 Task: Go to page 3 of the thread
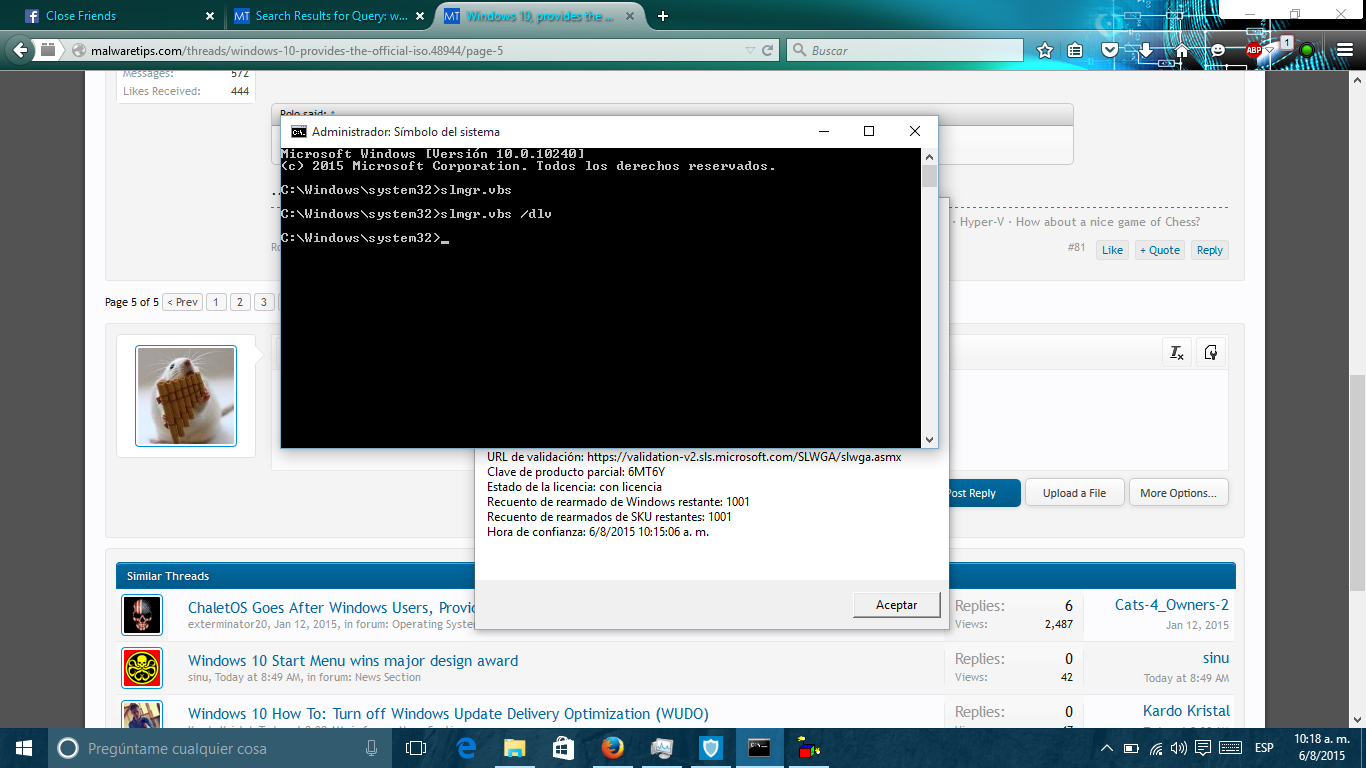click(264, 302)
